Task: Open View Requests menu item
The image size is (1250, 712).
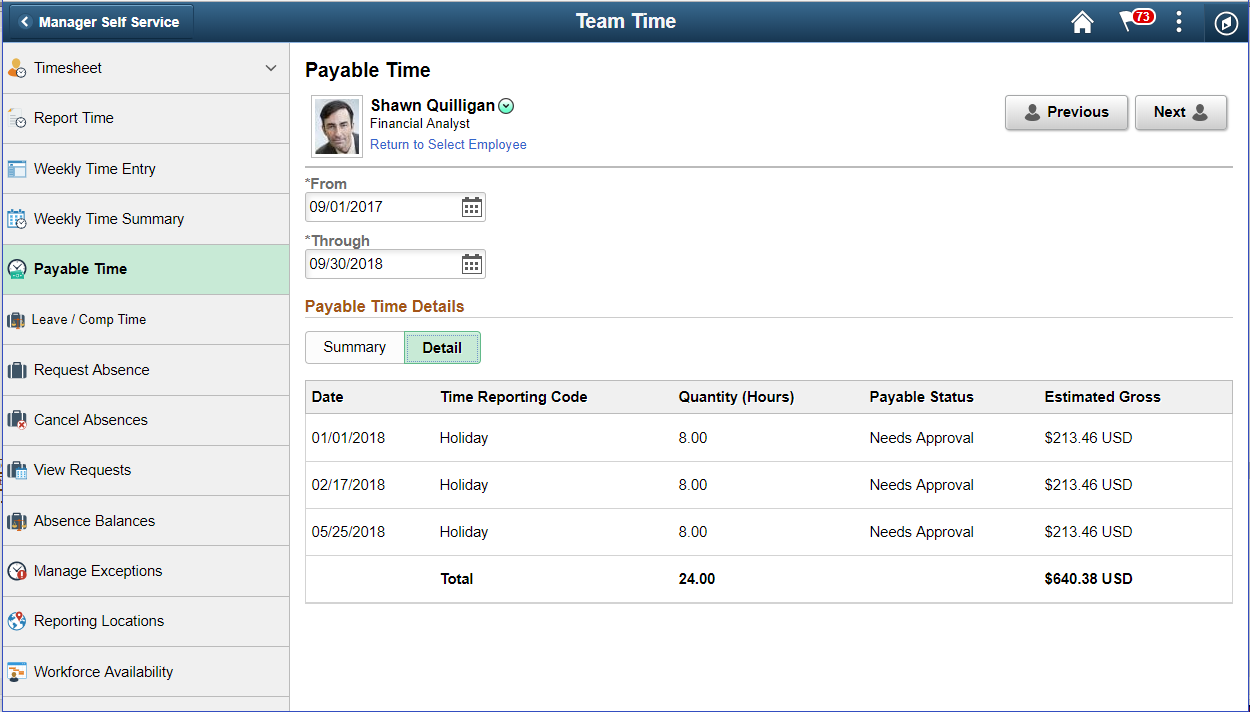Action: pyautogui.click(x=146, y=470)
